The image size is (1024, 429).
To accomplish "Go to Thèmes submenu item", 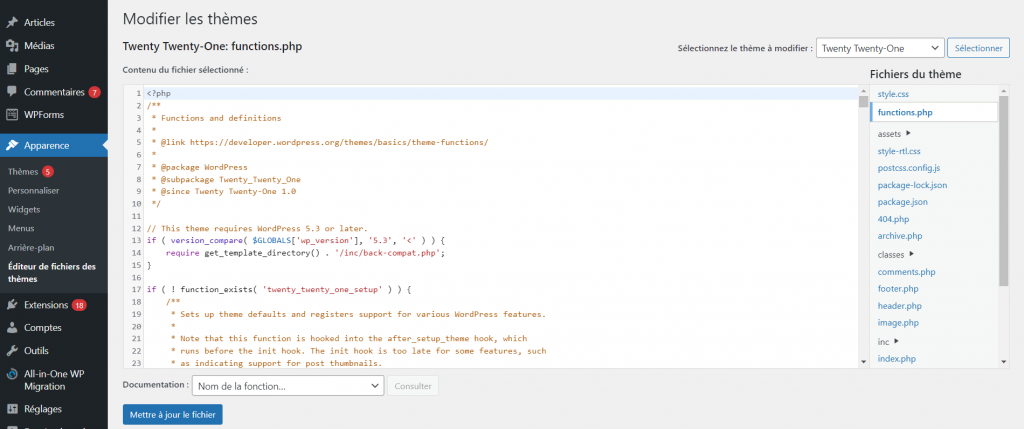I will coord(22,171).
